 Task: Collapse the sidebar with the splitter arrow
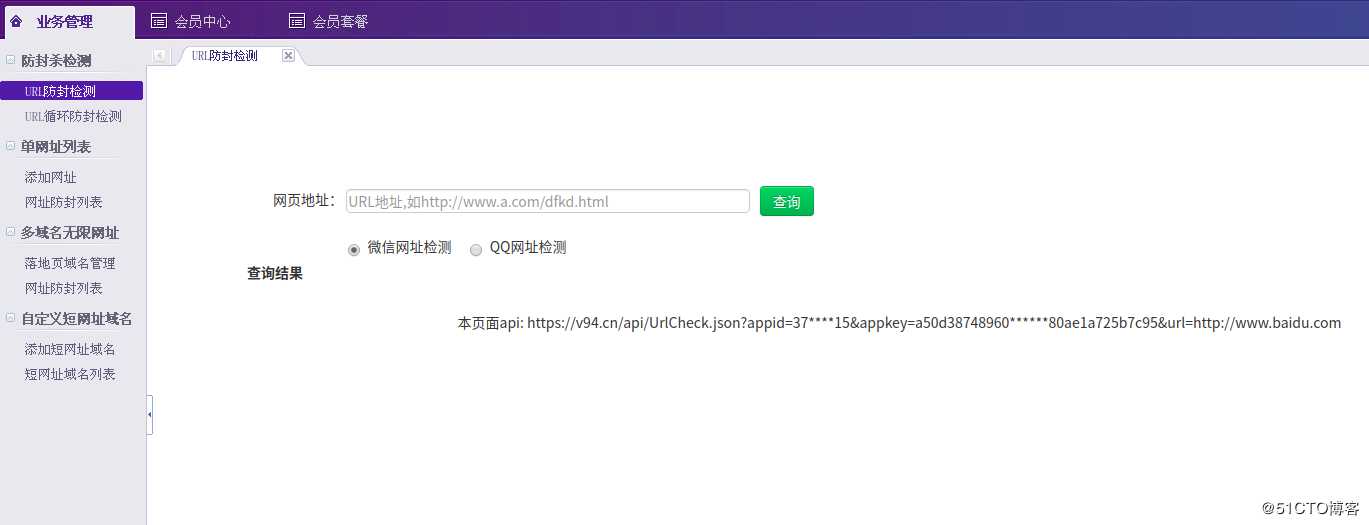tap(150, 414)
